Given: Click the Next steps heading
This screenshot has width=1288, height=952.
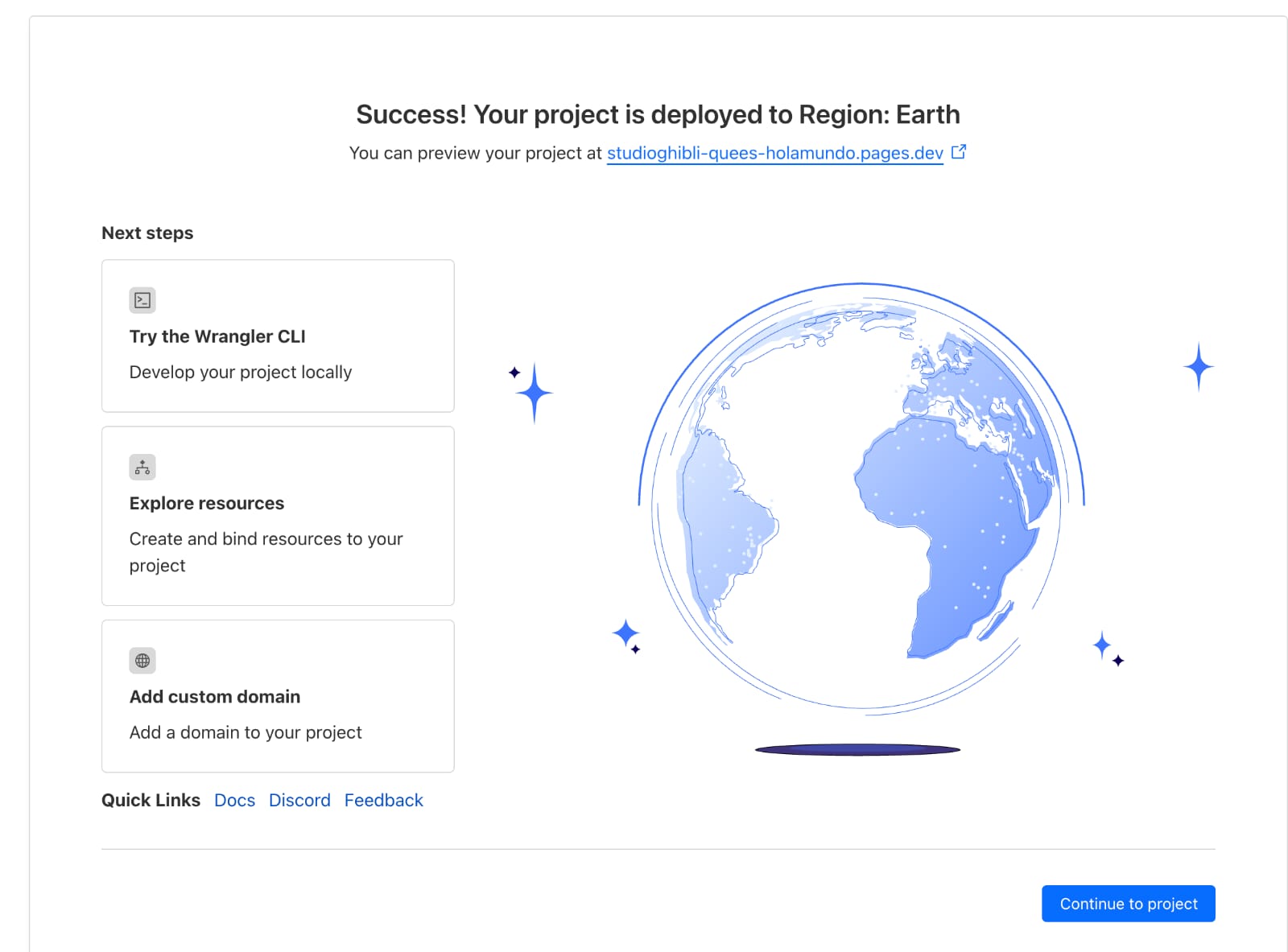Looking at the screenshot, I should (x=147, y=233).
